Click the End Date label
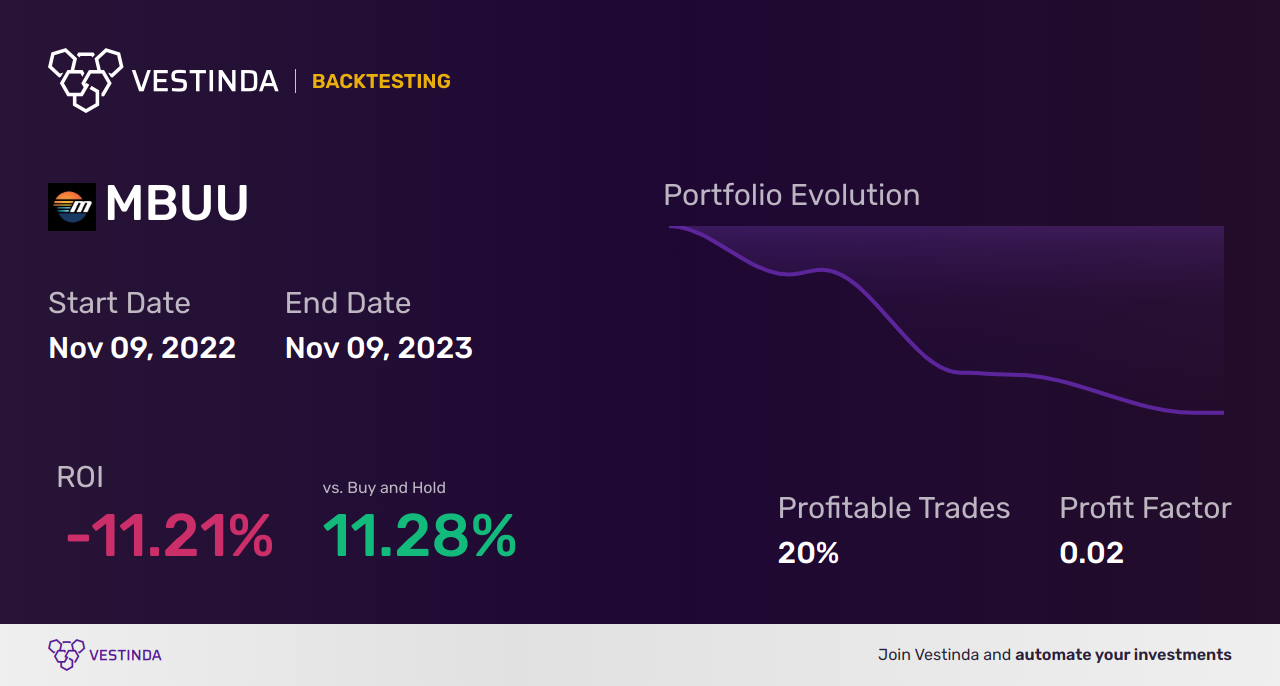Viewport: 1280px width, 686px height. pyautogui.click(x=348, y=303)
